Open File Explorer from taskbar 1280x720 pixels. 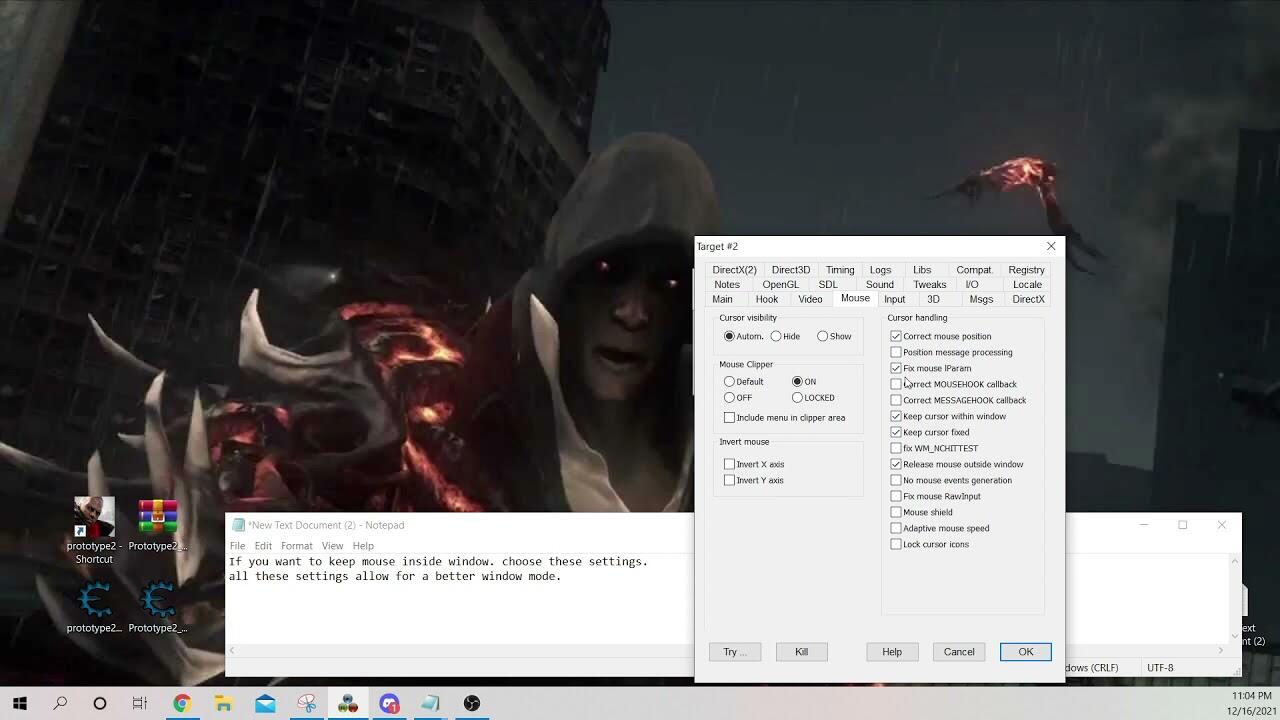[x=223, y=704]
